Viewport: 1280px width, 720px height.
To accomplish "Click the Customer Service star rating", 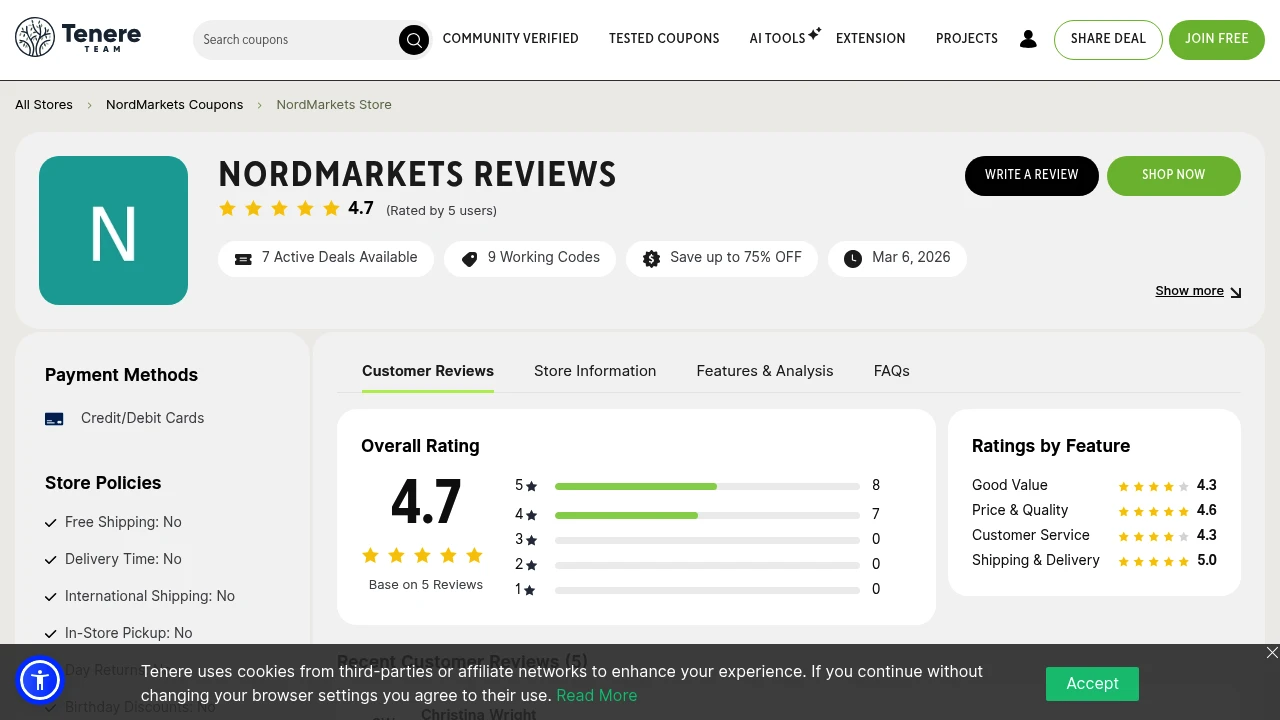I will point(1153,536).
